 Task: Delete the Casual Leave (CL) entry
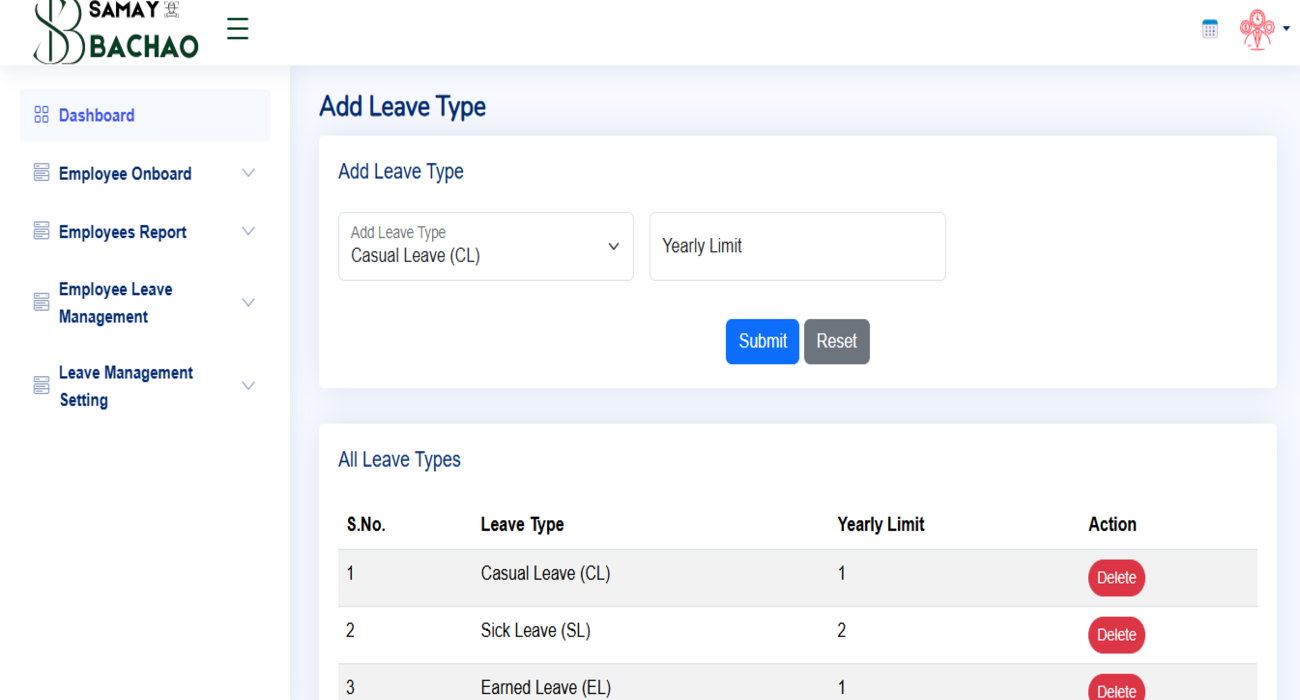pos(1116,577)
